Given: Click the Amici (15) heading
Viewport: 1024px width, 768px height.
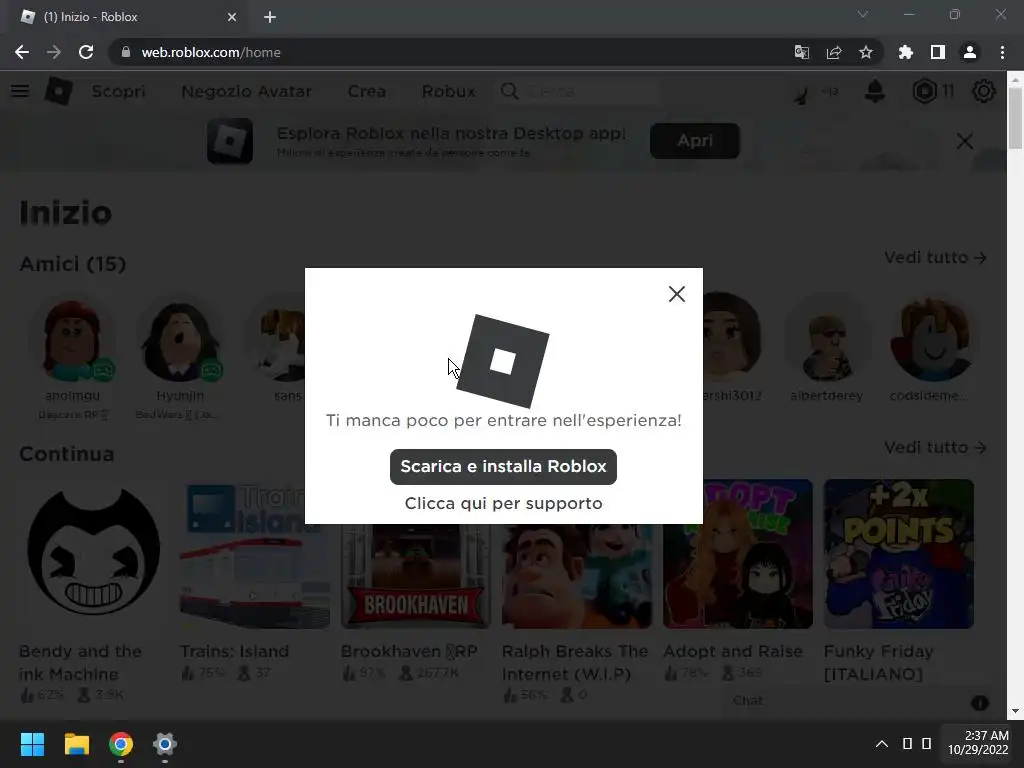Looking at the screenshot, I should [72, 264].
